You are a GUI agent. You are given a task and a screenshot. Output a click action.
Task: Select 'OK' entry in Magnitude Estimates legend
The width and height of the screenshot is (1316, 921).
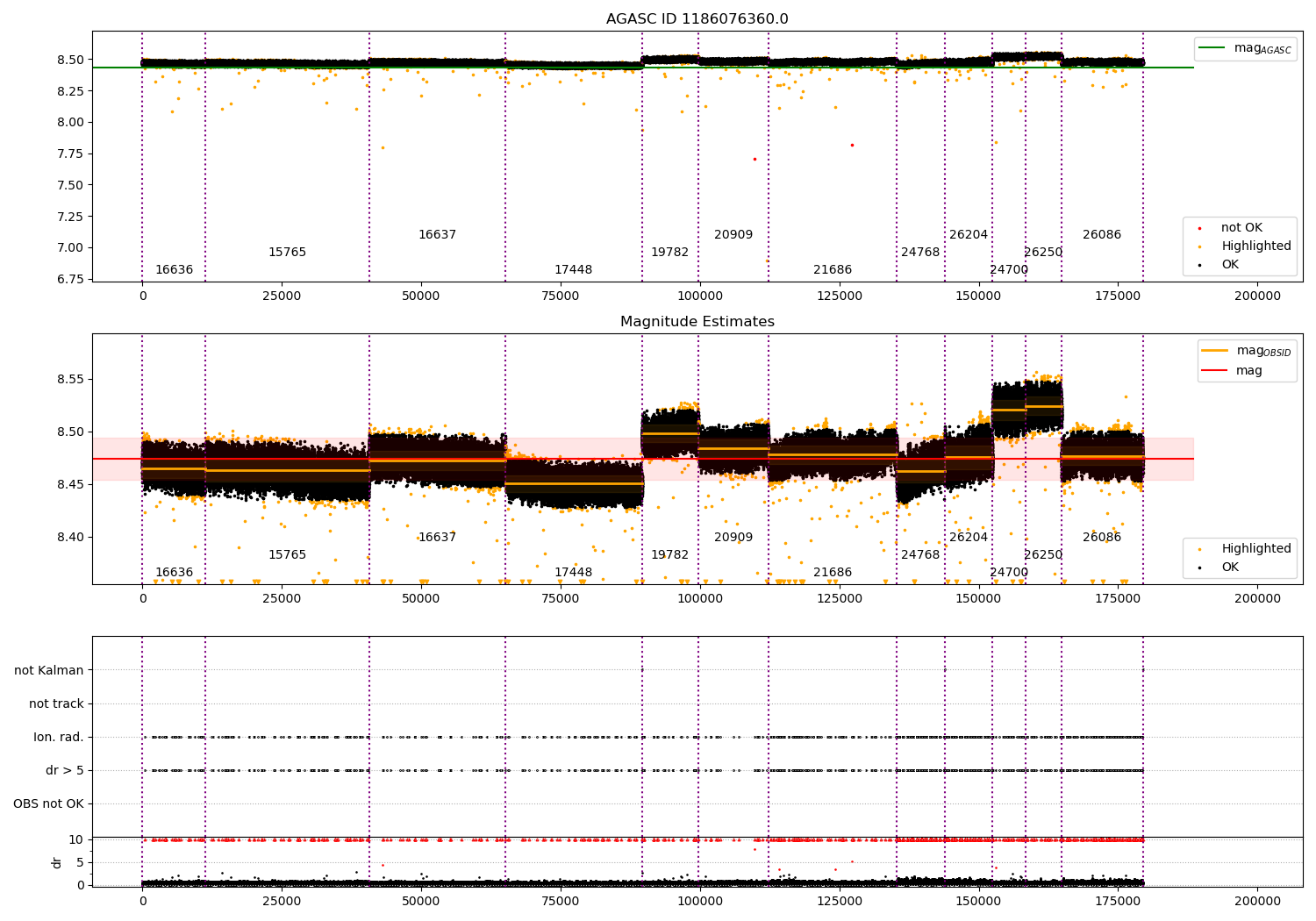1230,568
